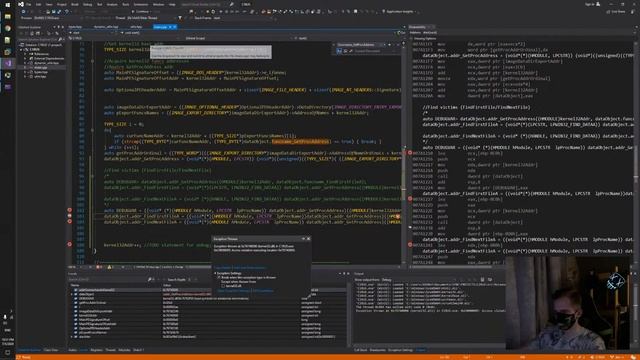640x360 pixels.
Task: Toggle breakpoint on the DEBUGVAR line
Action: (69, 210)
